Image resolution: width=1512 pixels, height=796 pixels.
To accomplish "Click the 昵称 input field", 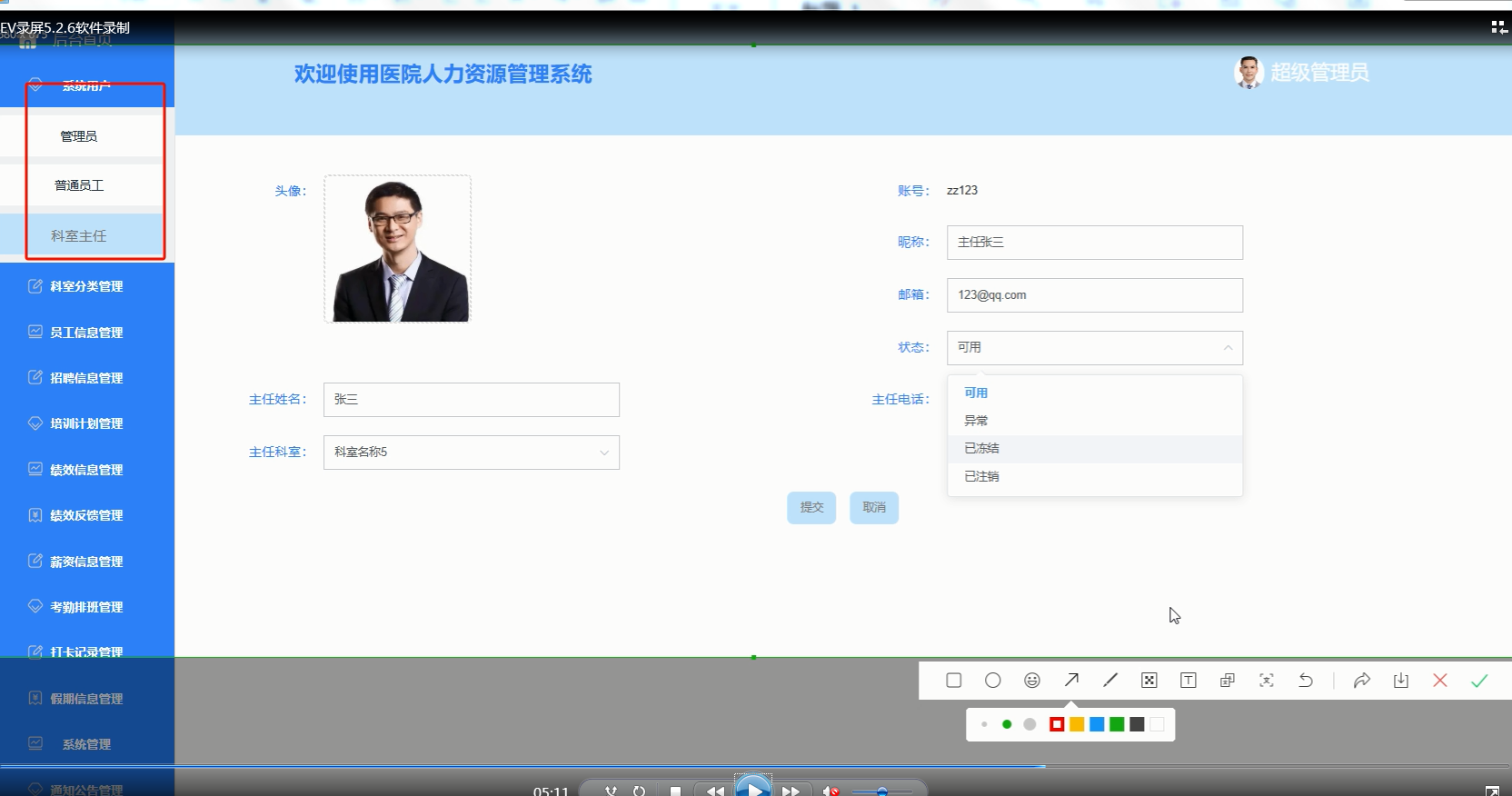I will [x=1095, y=243].
